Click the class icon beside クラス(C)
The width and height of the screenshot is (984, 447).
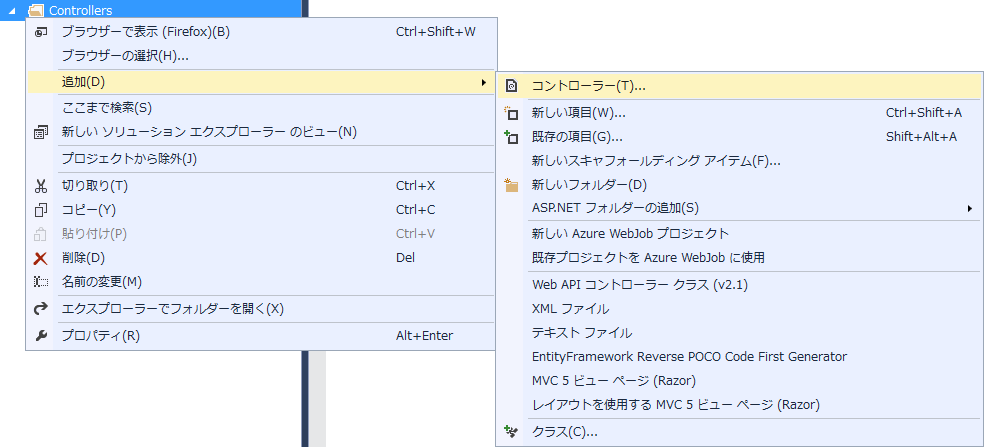[512, 432]
